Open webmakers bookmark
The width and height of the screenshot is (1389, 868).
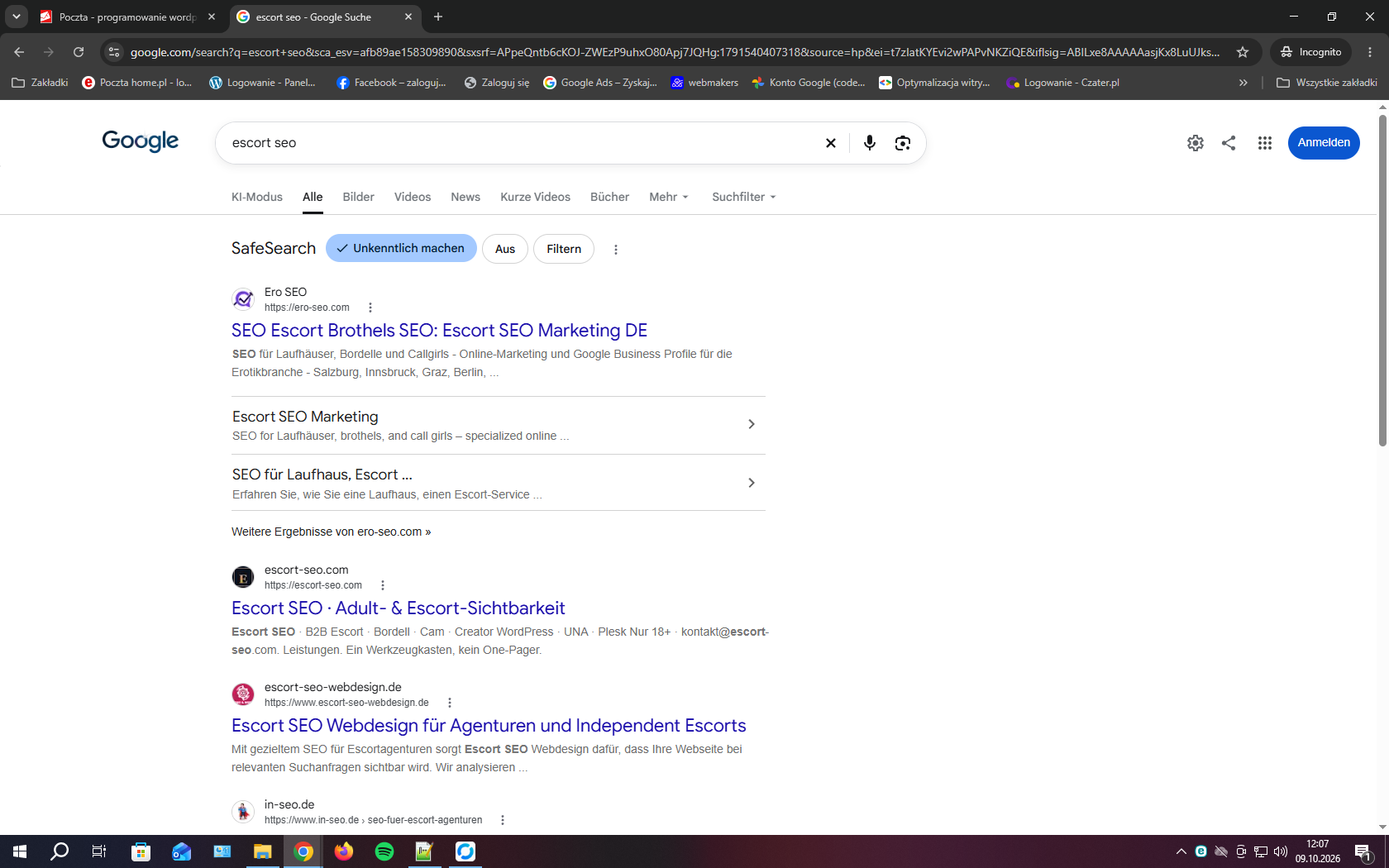[x=704, y=83]
